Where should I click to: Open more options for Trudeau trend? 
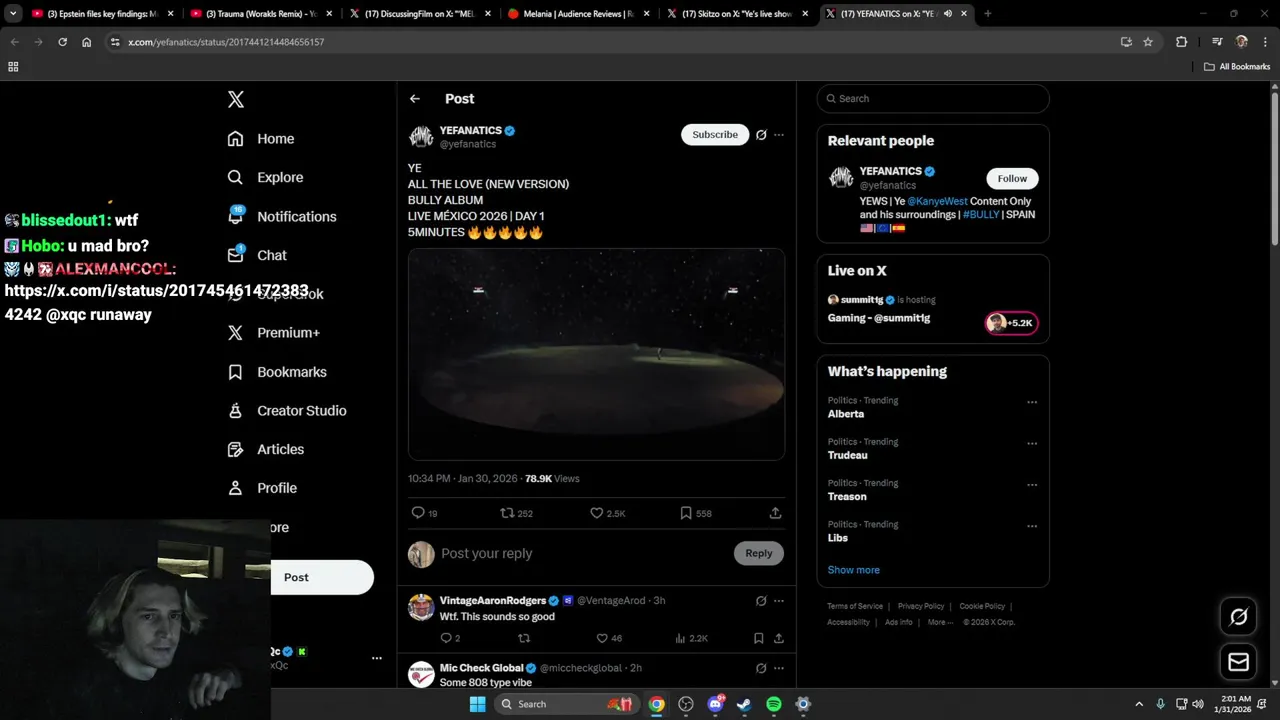[x=1032, y=443]
